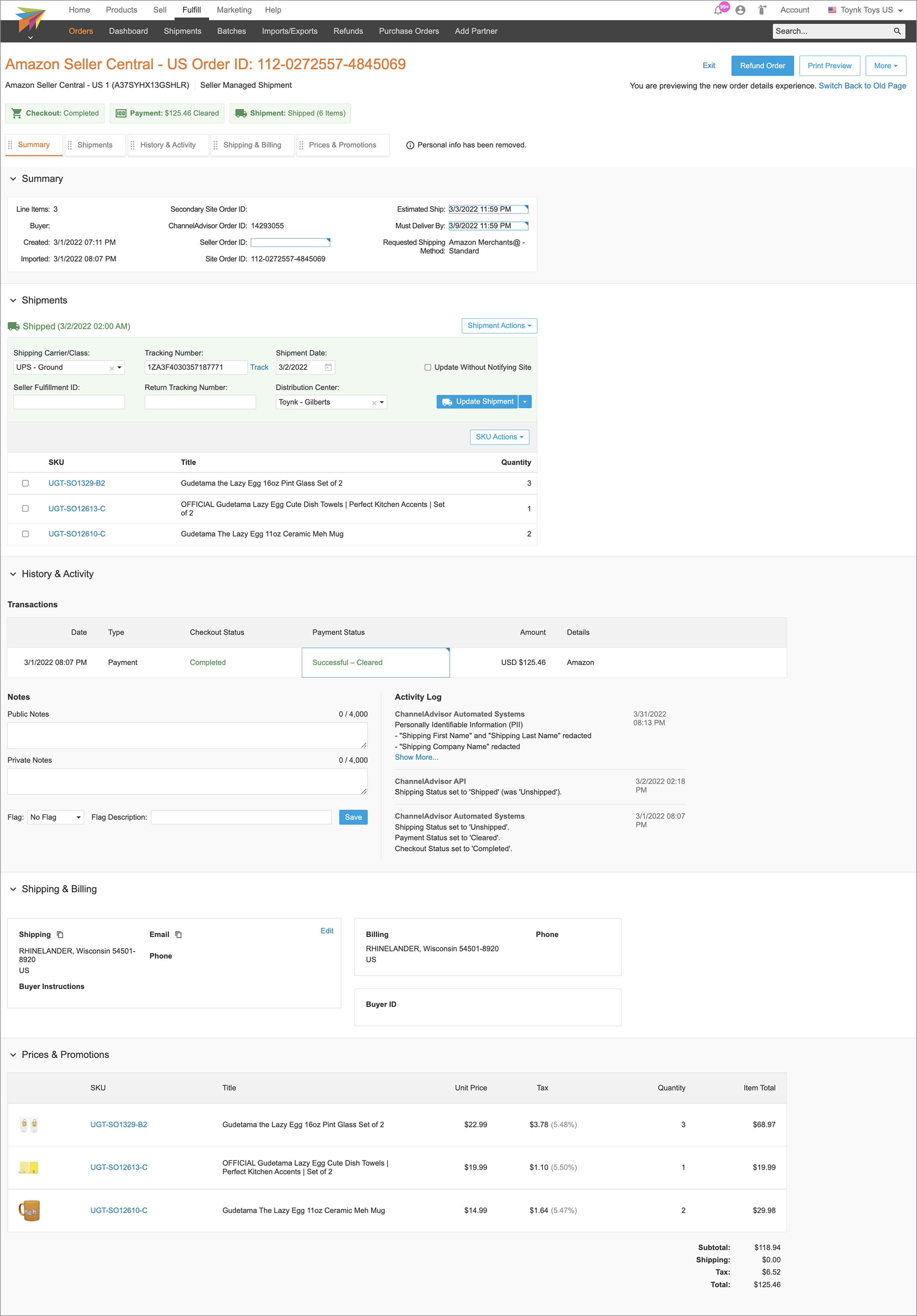This screenshot has width=917, height=1316.
Task: Click the copy icon beside Shipping
Action: tap(60, 935)
